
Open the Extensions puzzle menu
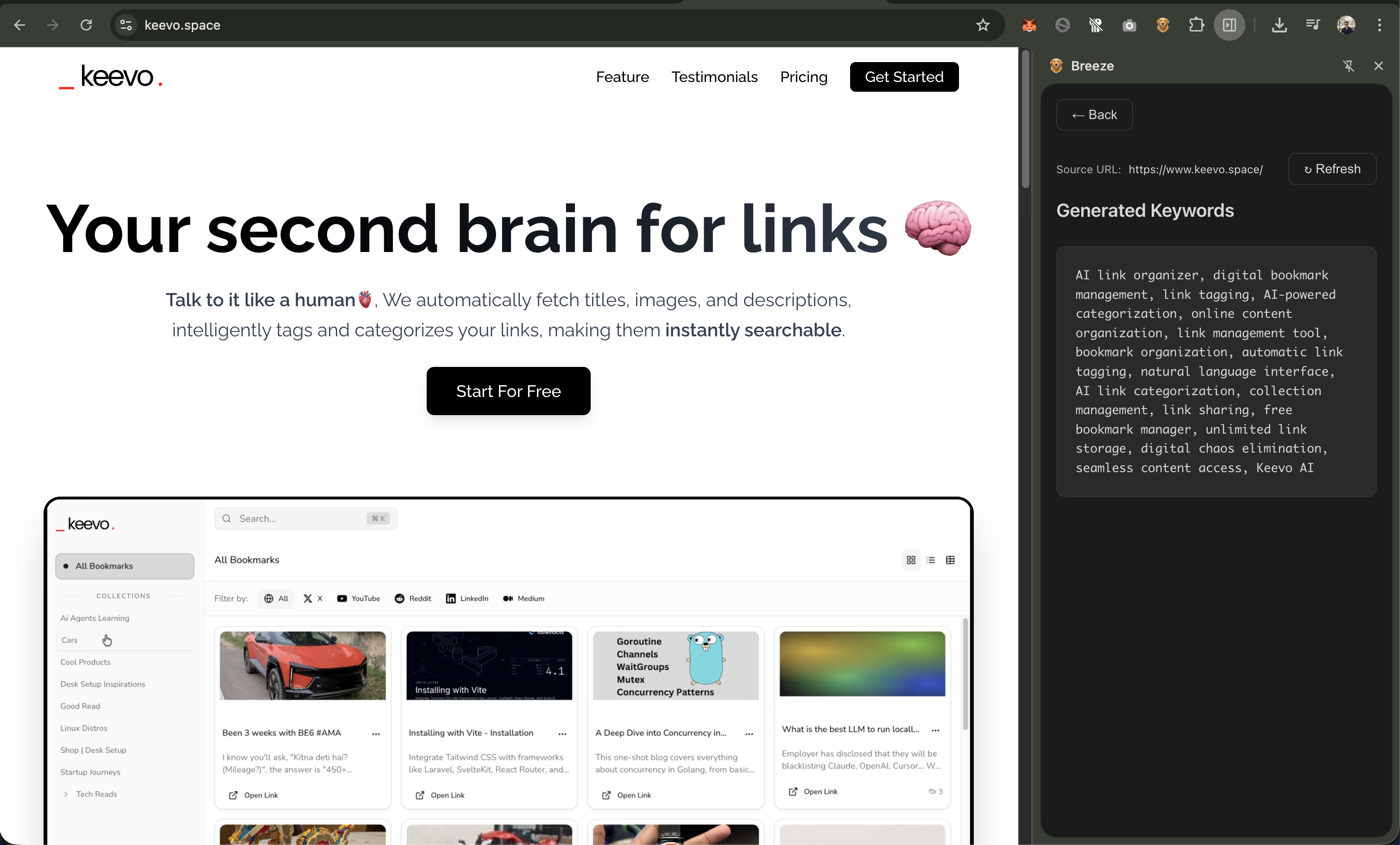point(1196,25)
